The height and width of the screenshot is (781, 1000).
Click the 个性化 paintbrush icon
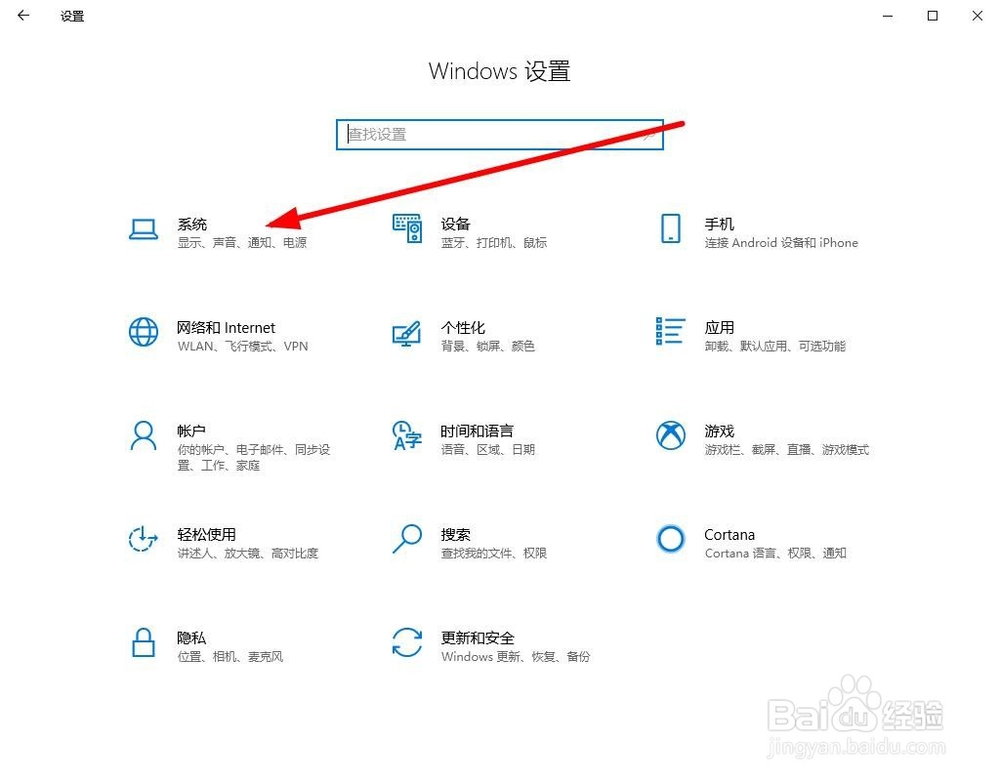pos(407,333)
